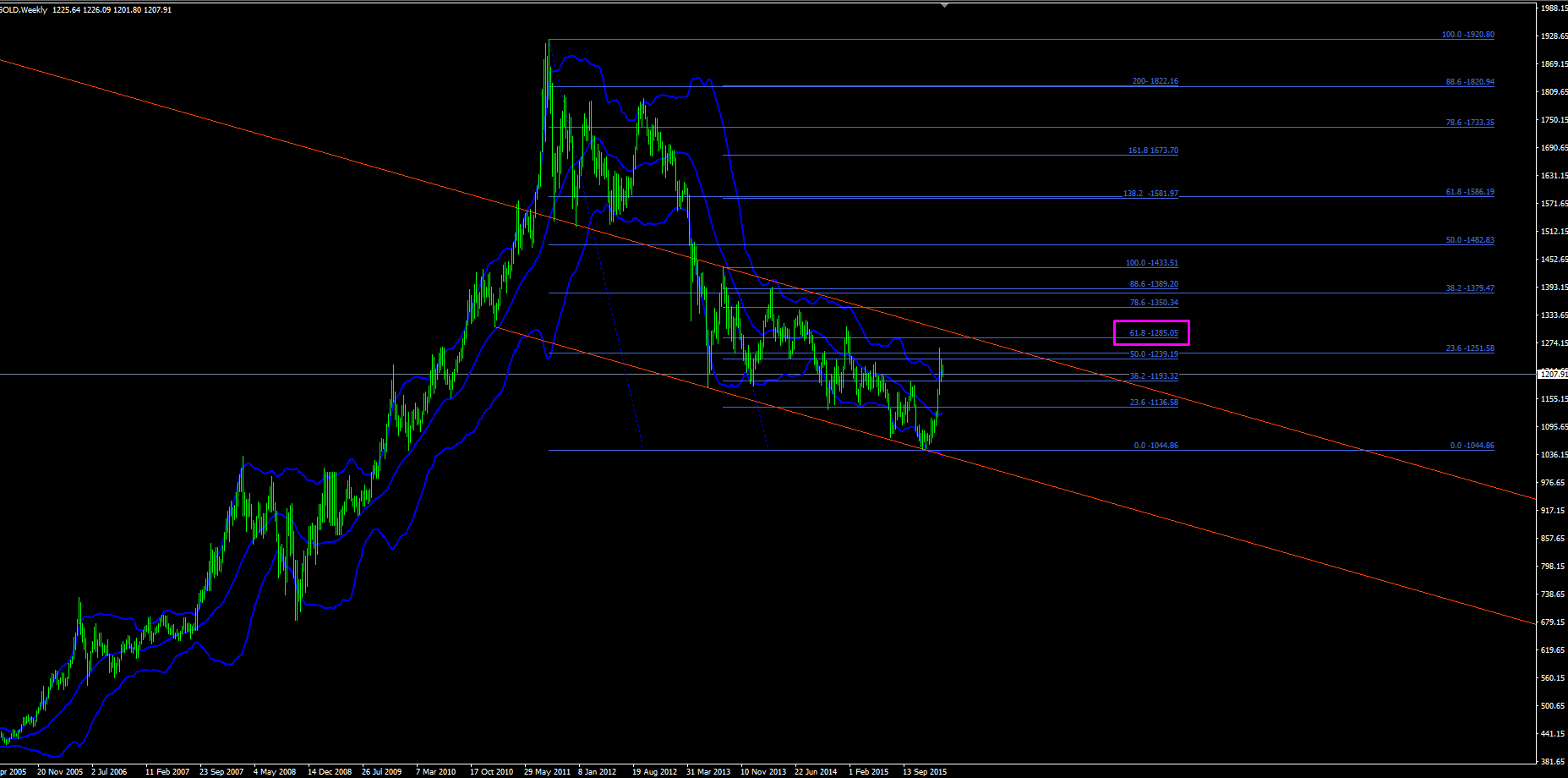Click date 14 Dec 2008 on time axis
Screen dimensions: 1568x778
point(330,772)
